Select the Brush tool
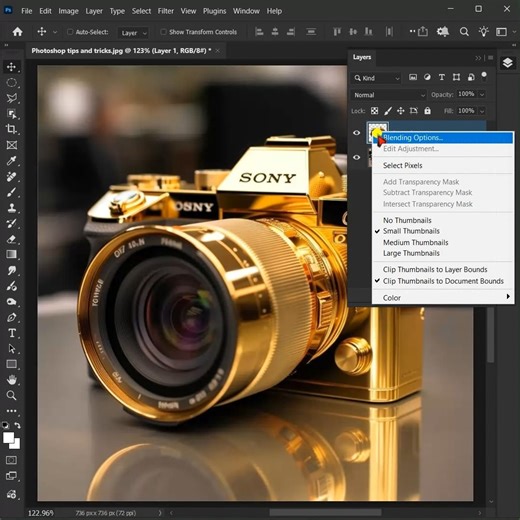The height and width of the screenshot is (520, 520). coord(12,192)
